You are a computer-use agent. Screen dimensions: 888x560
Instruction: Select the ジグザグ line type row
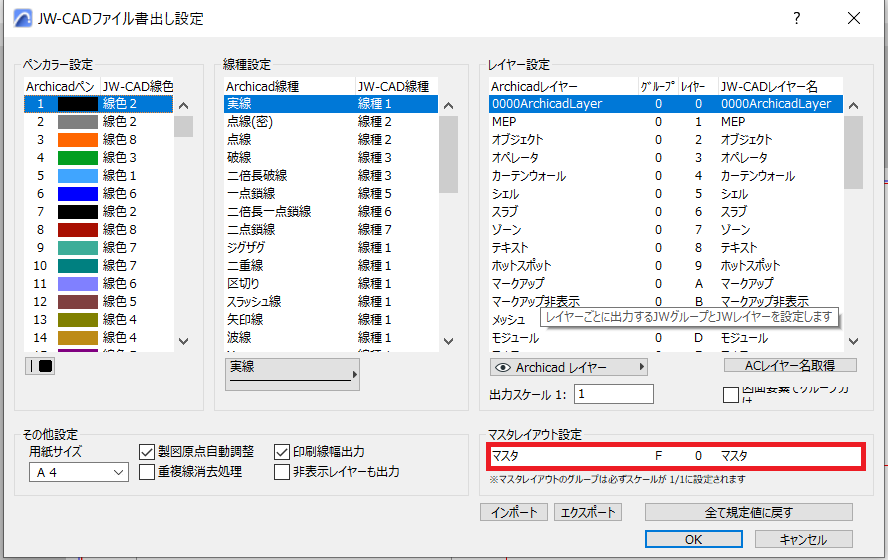click(331, 247)
